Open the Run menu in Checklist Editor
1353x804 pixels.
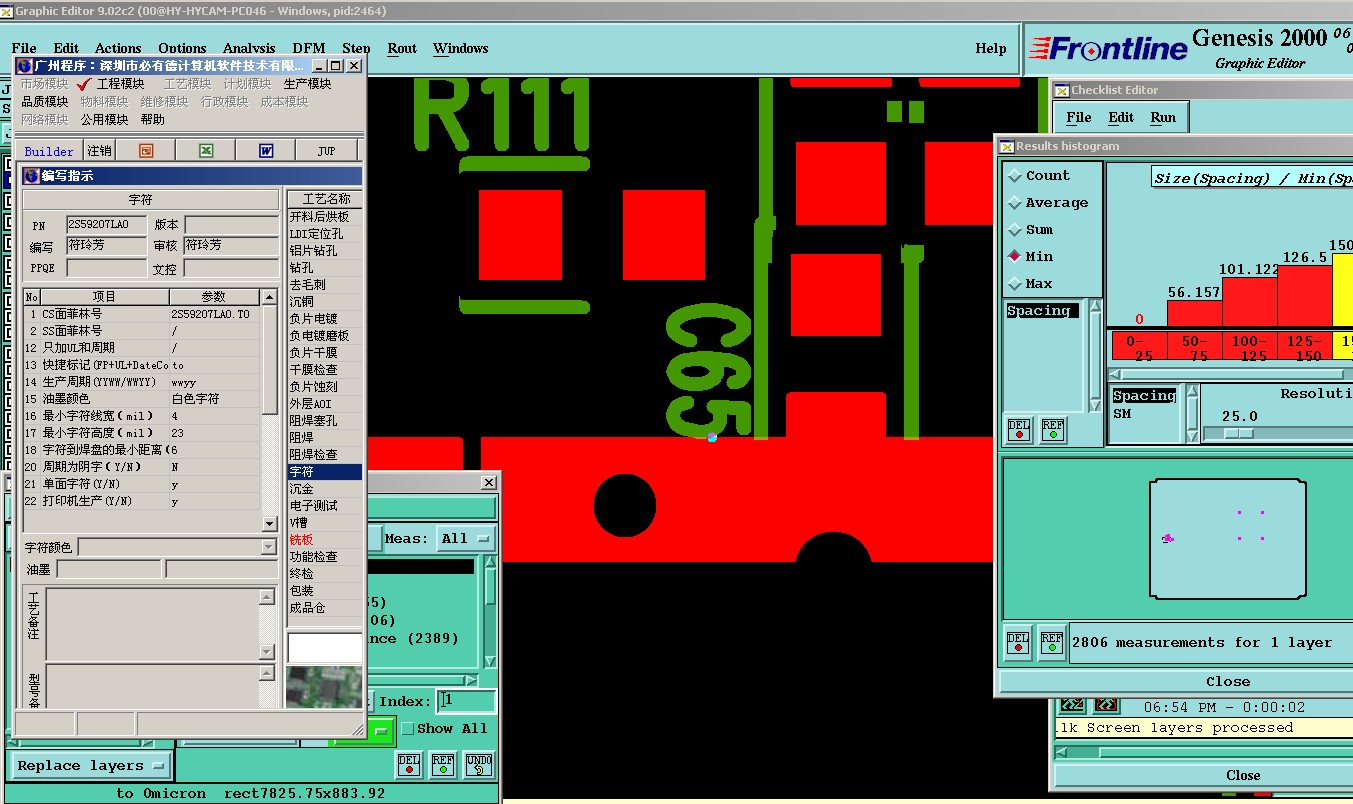[1163, 117]
